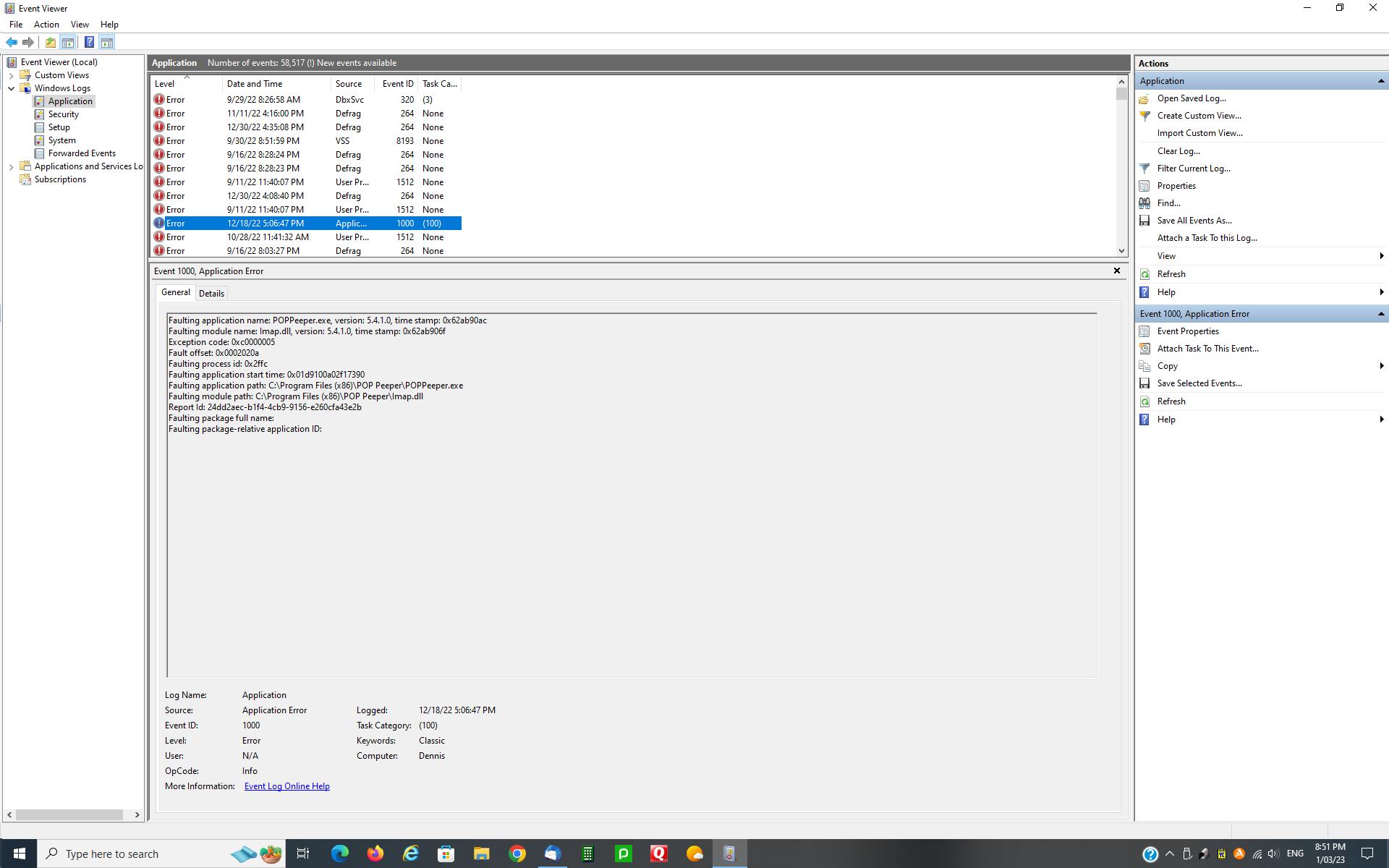The height and width of the screenshot is (868, 1389).
Task: Open Task View from the taskbar
Action: point(303,854)
